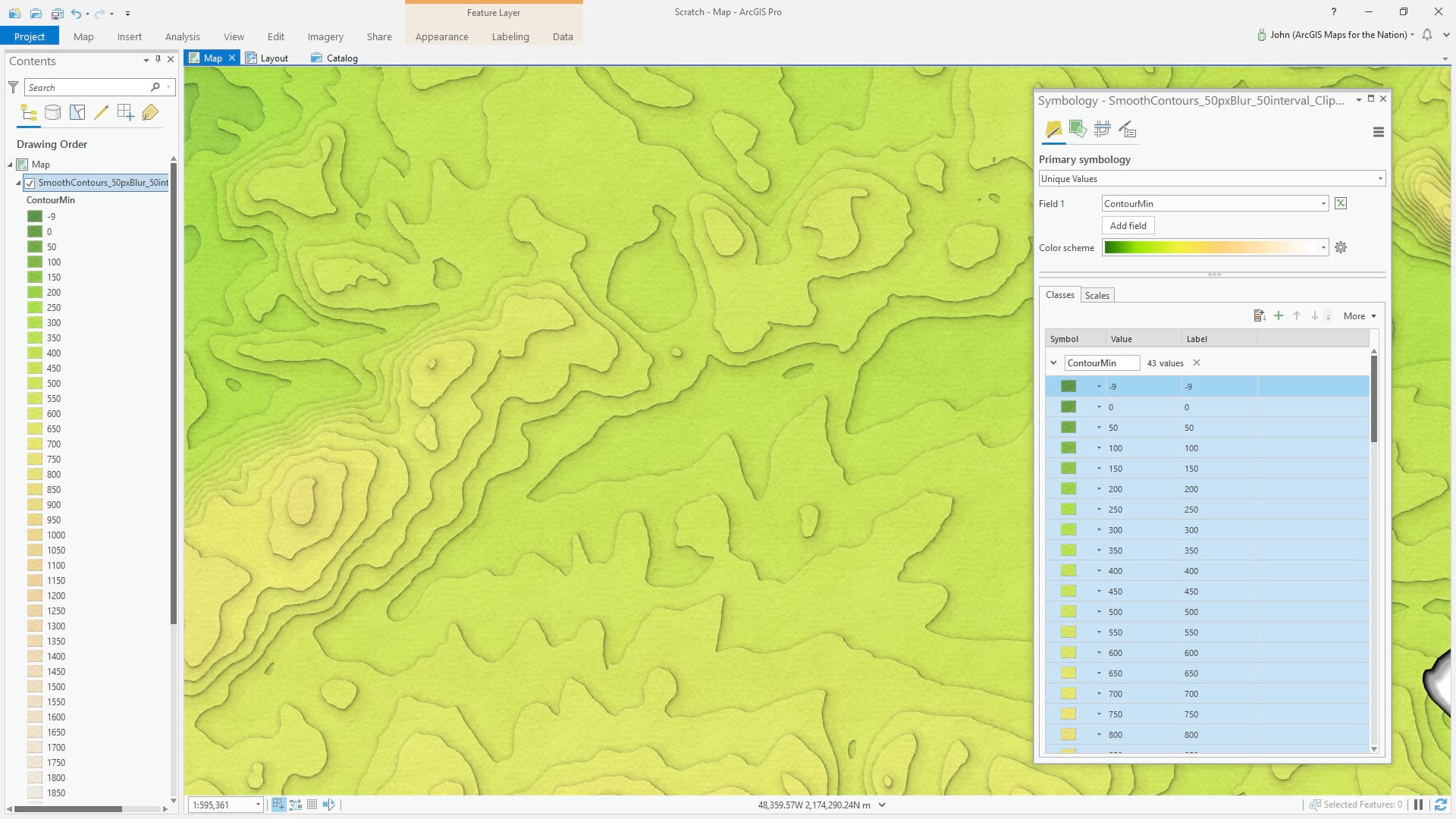Viewport: 1456px width, 819px height.
Task: Click green plus to add unlisted values
Action: coord(1279,316)
